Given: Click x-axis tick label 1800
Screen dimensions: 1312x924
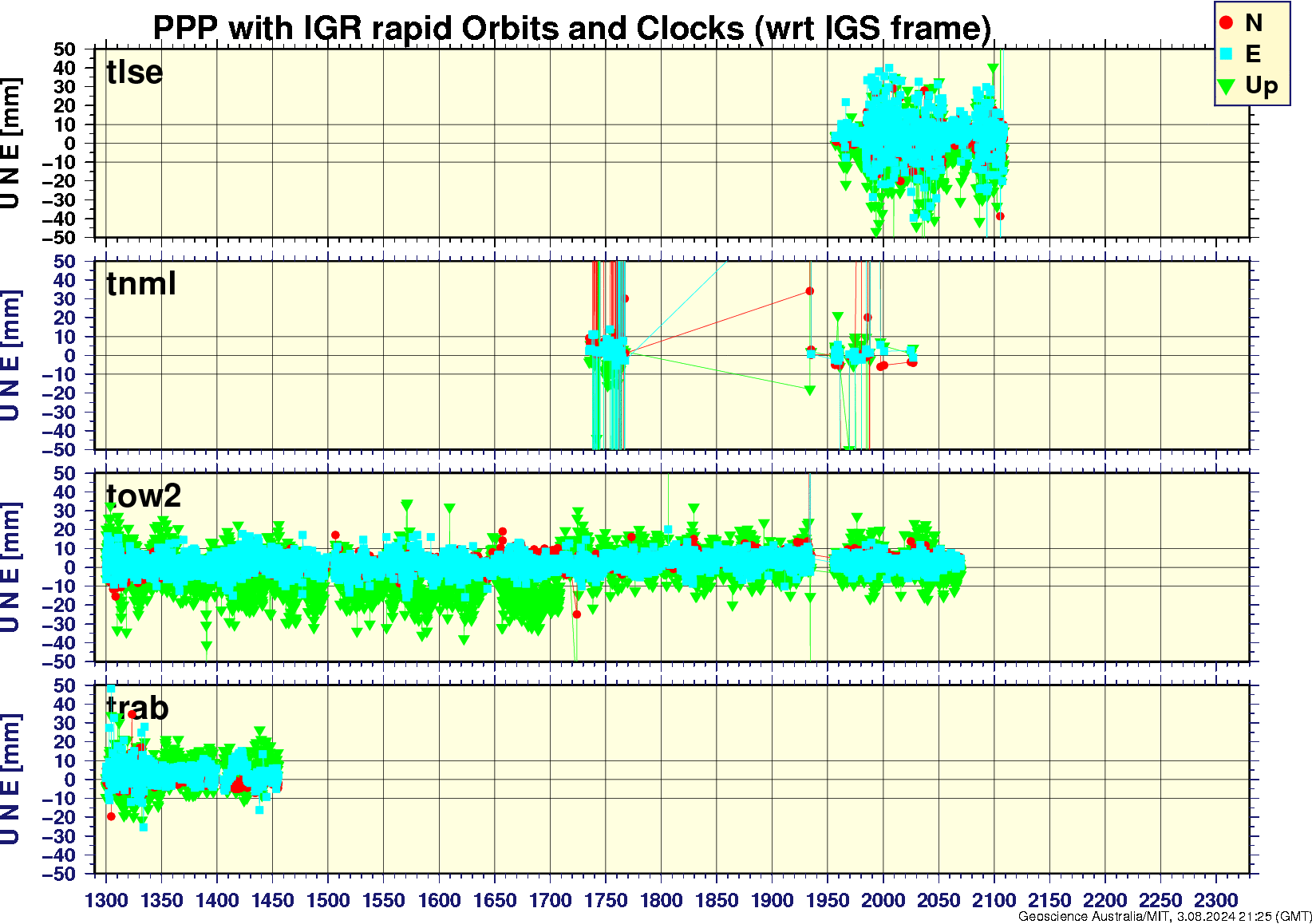Looking at the screenshot, I should [x=661, y=900].
